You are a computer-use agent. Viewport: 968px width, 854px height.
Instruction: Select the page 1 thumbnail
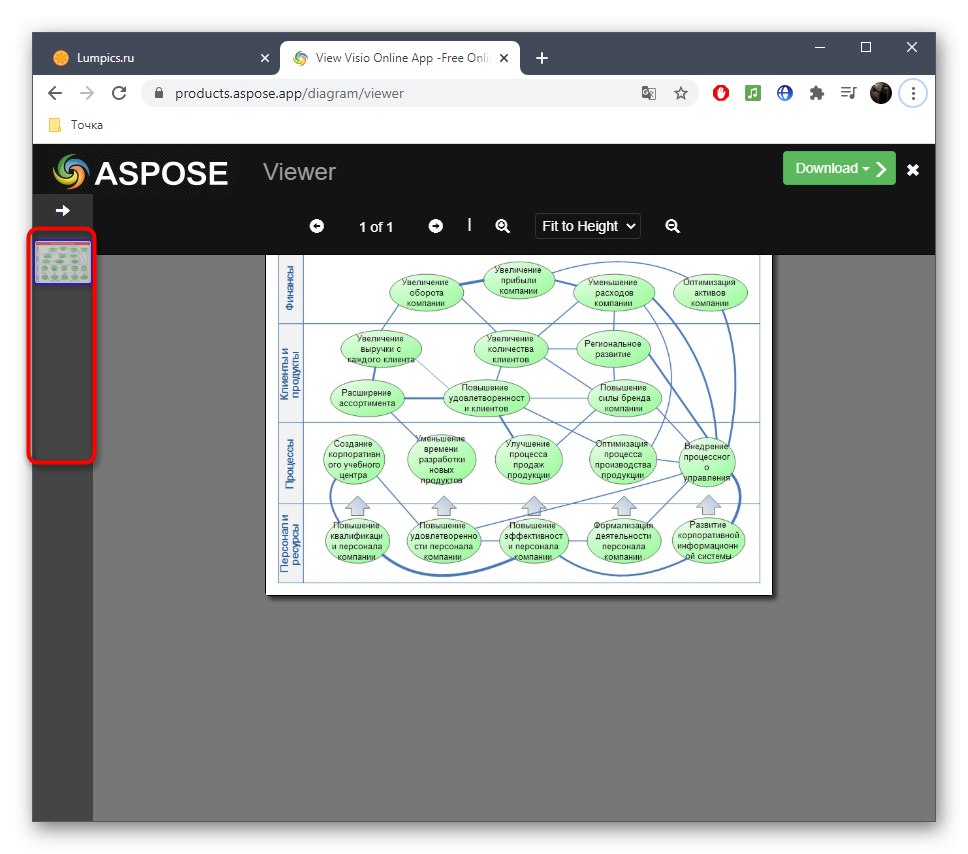pos(62,262)
